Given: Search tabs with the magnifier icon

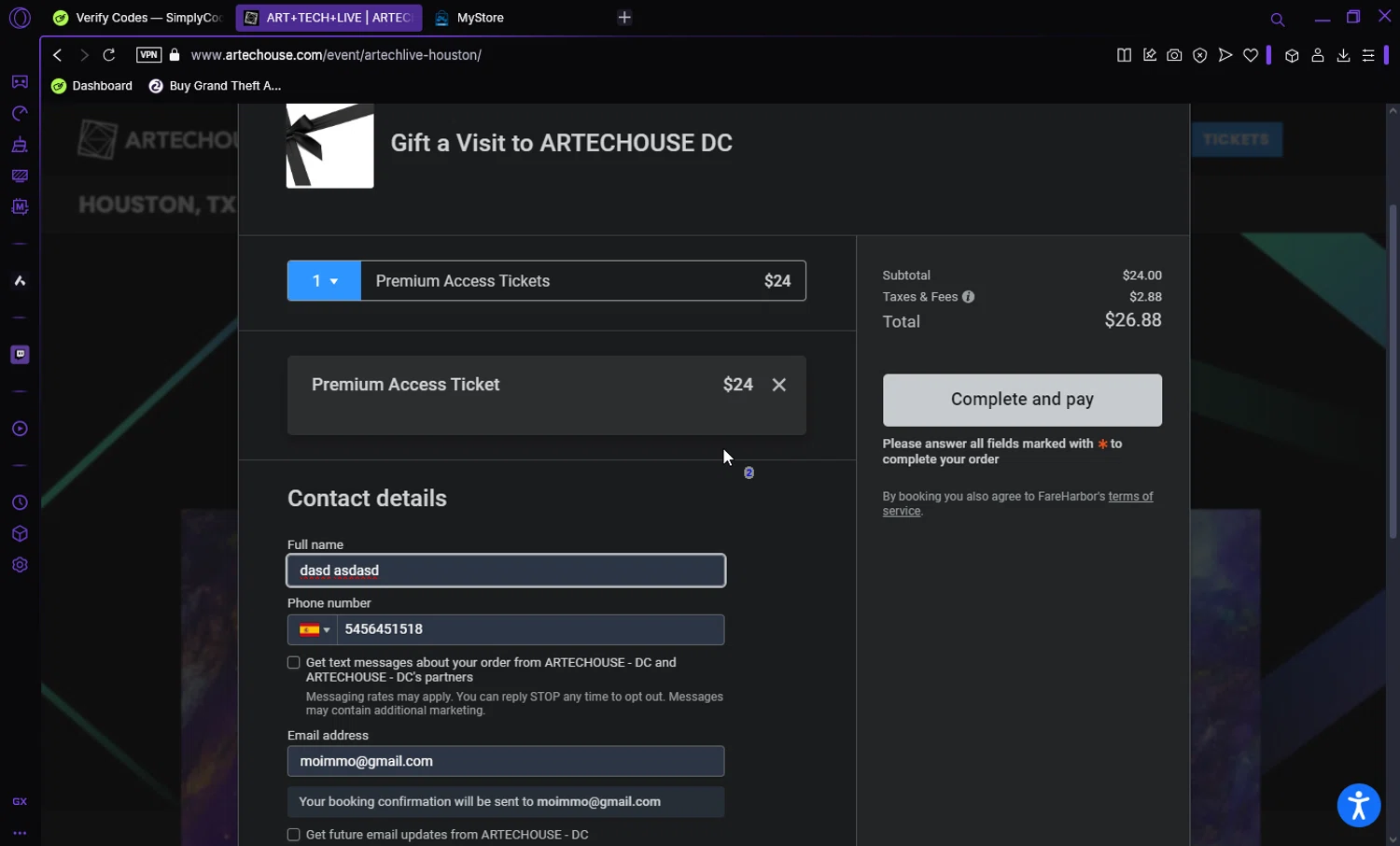Looking at the screenshot, I should coord(1278,19).
